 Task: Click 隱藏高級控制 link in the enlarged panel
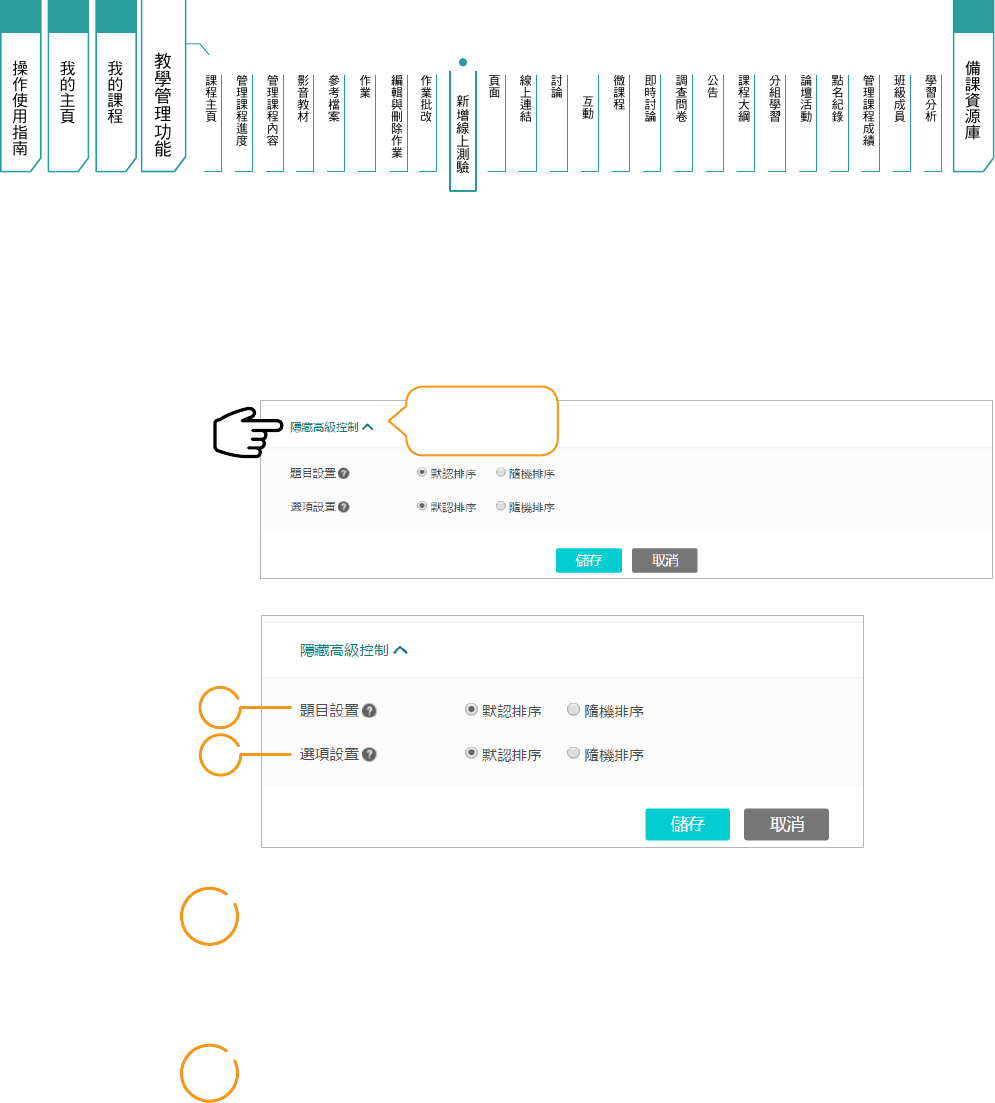click(344, 650)
